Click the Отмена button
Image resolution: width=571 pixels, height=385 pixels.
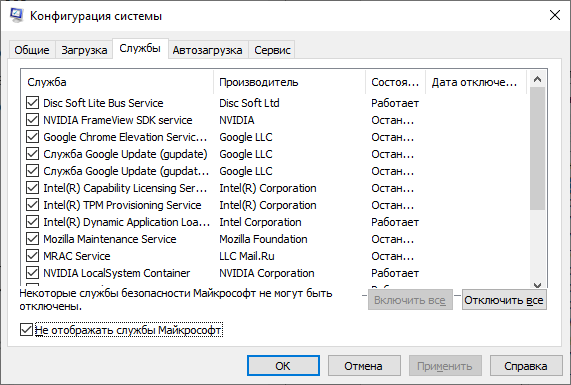364,366
